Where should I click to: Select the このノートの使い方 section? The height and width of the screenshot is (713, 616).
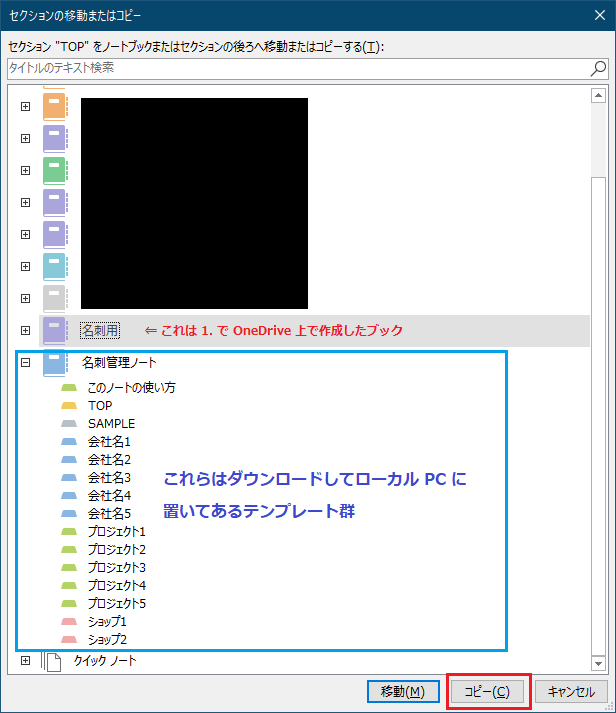[131, 388]
